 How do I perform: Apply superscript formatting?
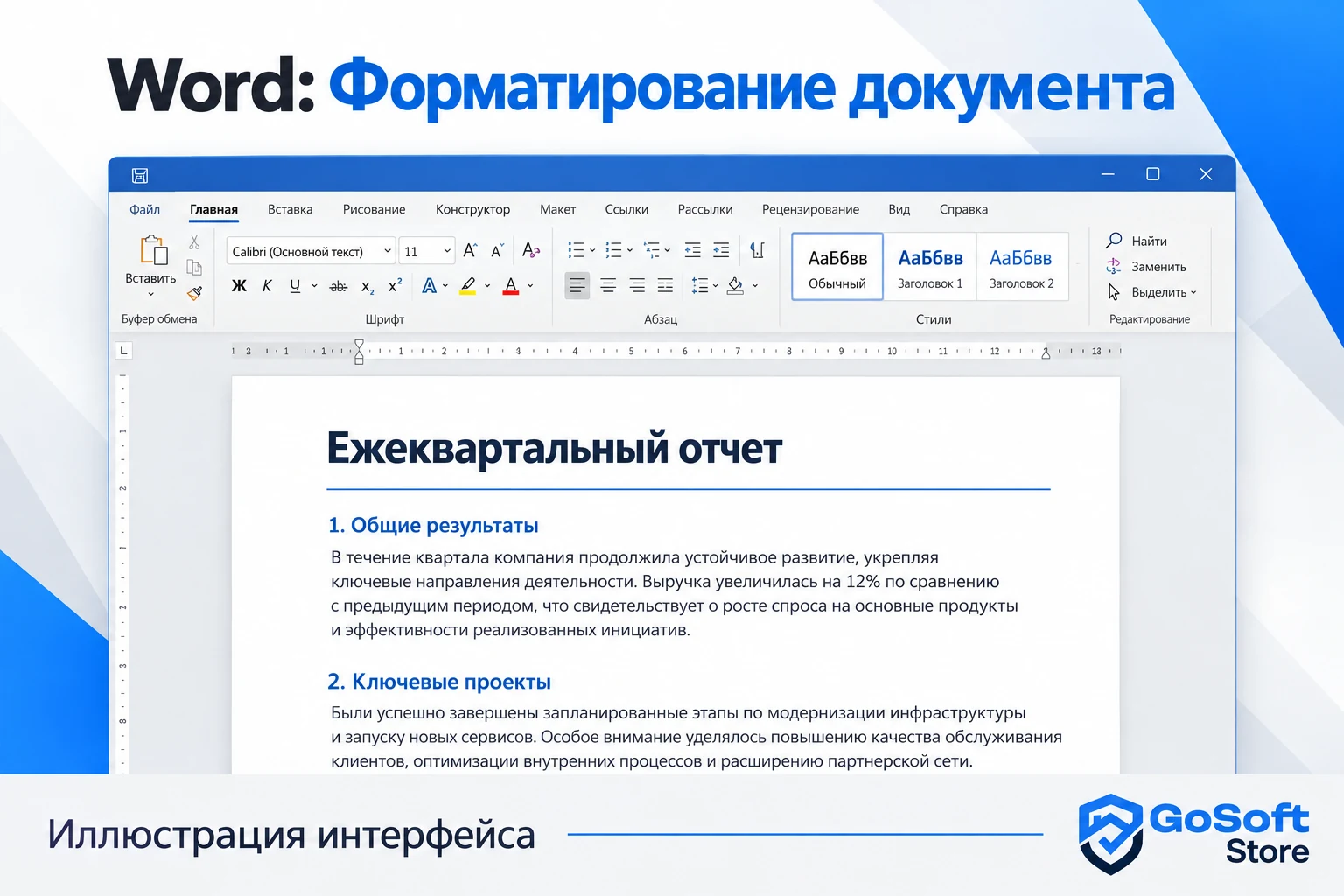(395, 285)
